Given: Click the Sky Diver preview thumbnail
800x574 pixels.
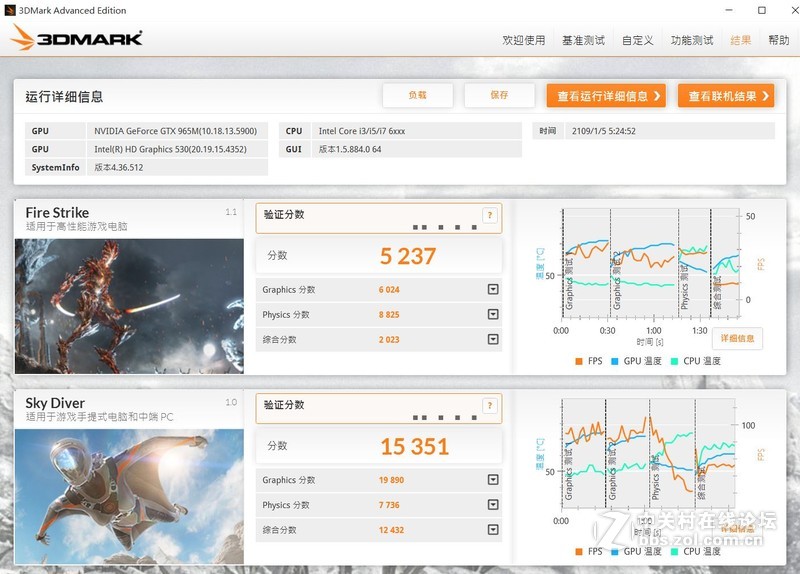Looking at the screenshot, I should (129, 496).
